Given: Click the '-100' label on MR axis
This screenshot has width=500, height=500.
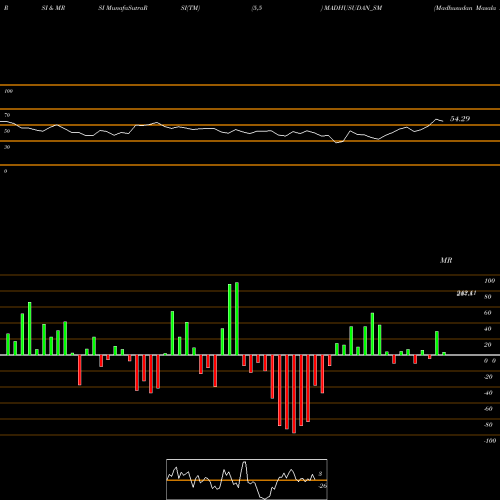Looking at the screenshot, I should click(x=490, y=441).
